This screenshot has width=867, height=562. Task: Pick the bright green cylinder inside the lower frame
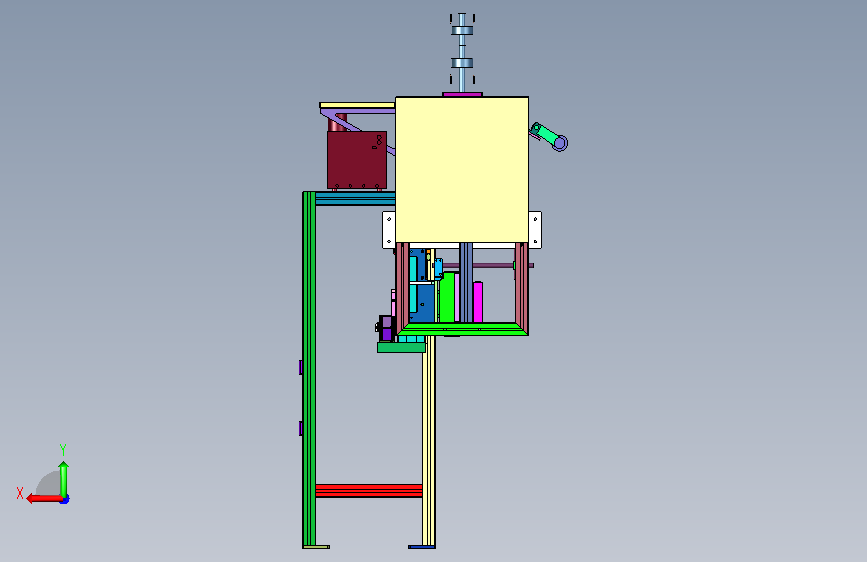447,297
